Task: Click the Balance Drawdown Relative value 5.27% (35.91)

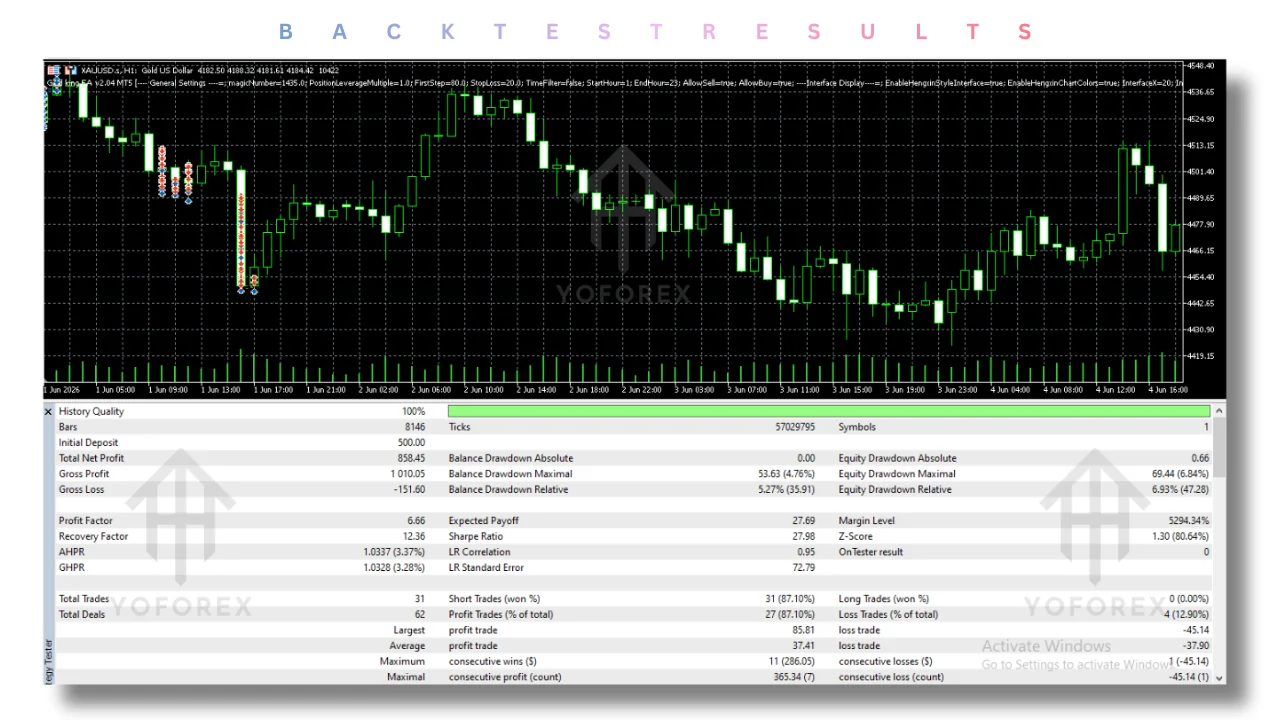Action: click(786, 490)
